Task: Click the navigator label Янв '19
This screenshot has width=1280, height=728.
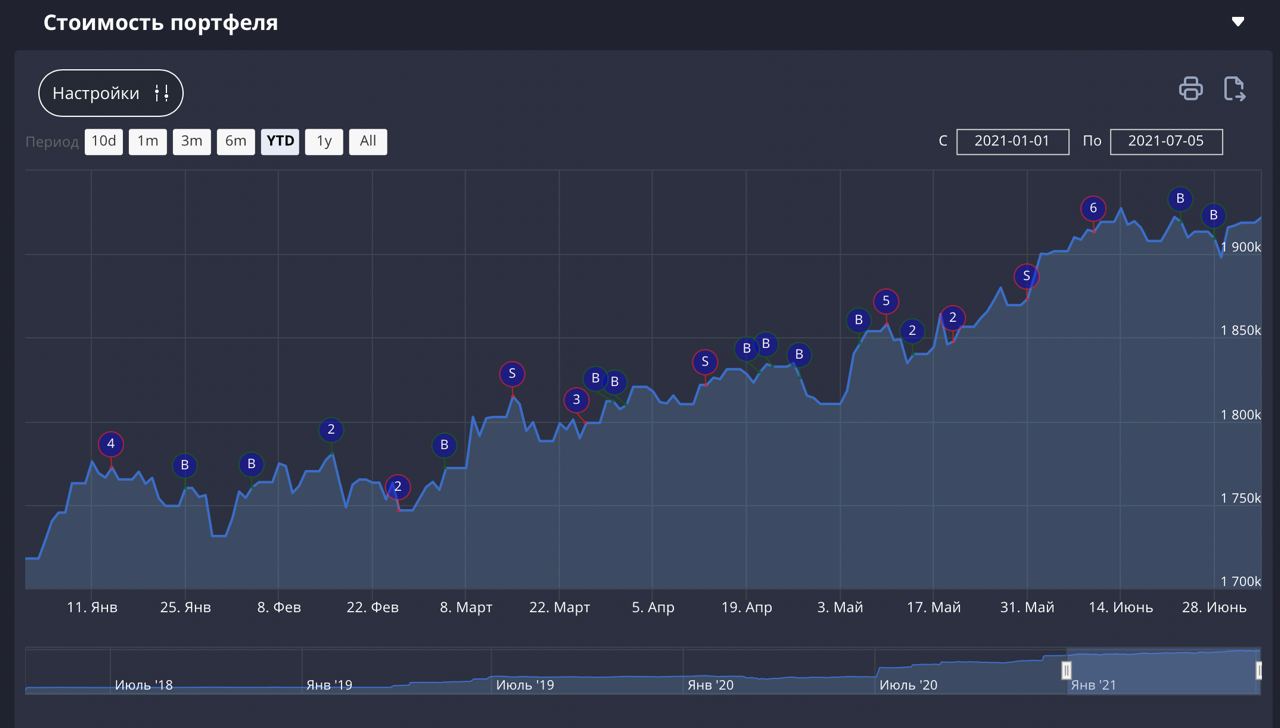Action: pyautogui.click(x=329, y=685)
